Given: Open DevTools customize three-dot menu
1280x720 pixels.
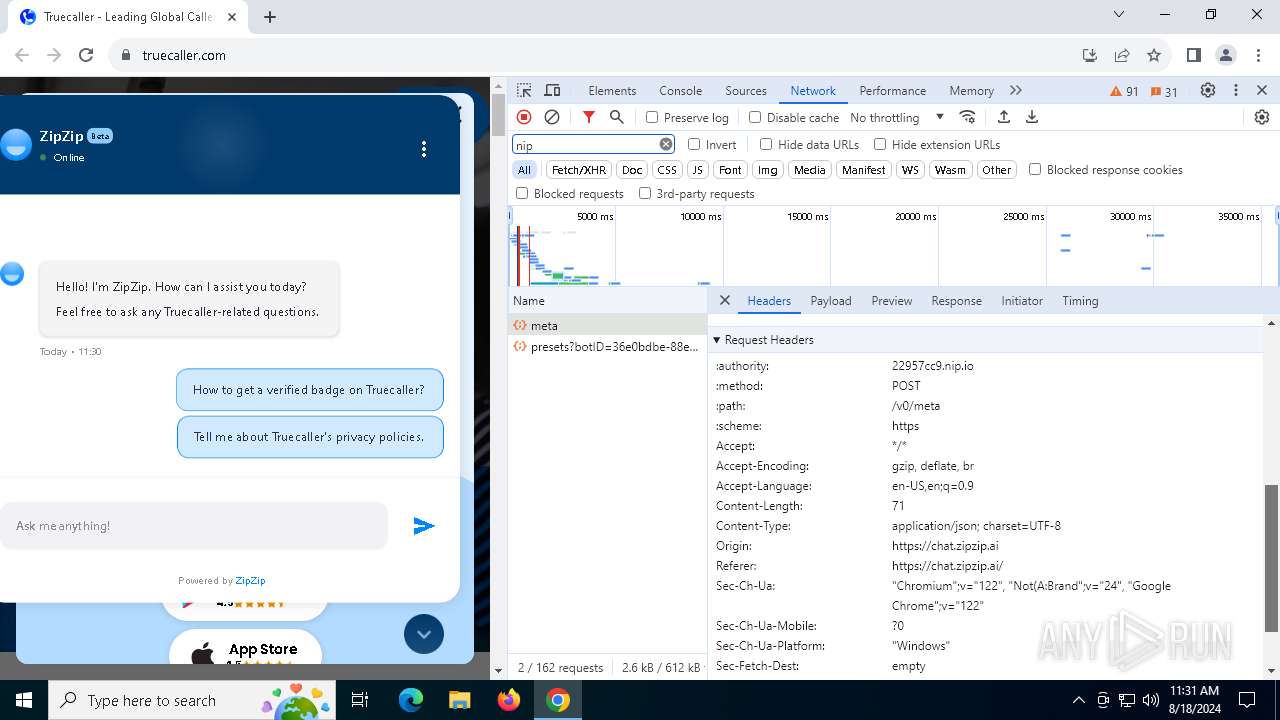Looking at the screenshot, I should (1236, 90).
